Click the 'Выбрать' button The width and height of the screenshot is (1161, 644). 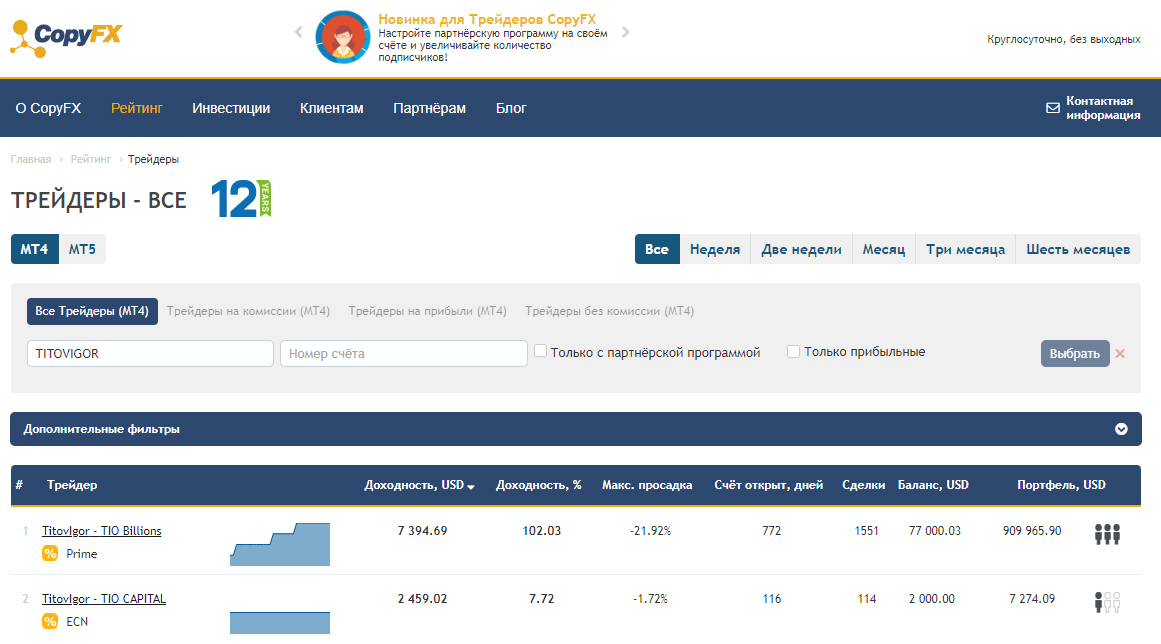1074,354
